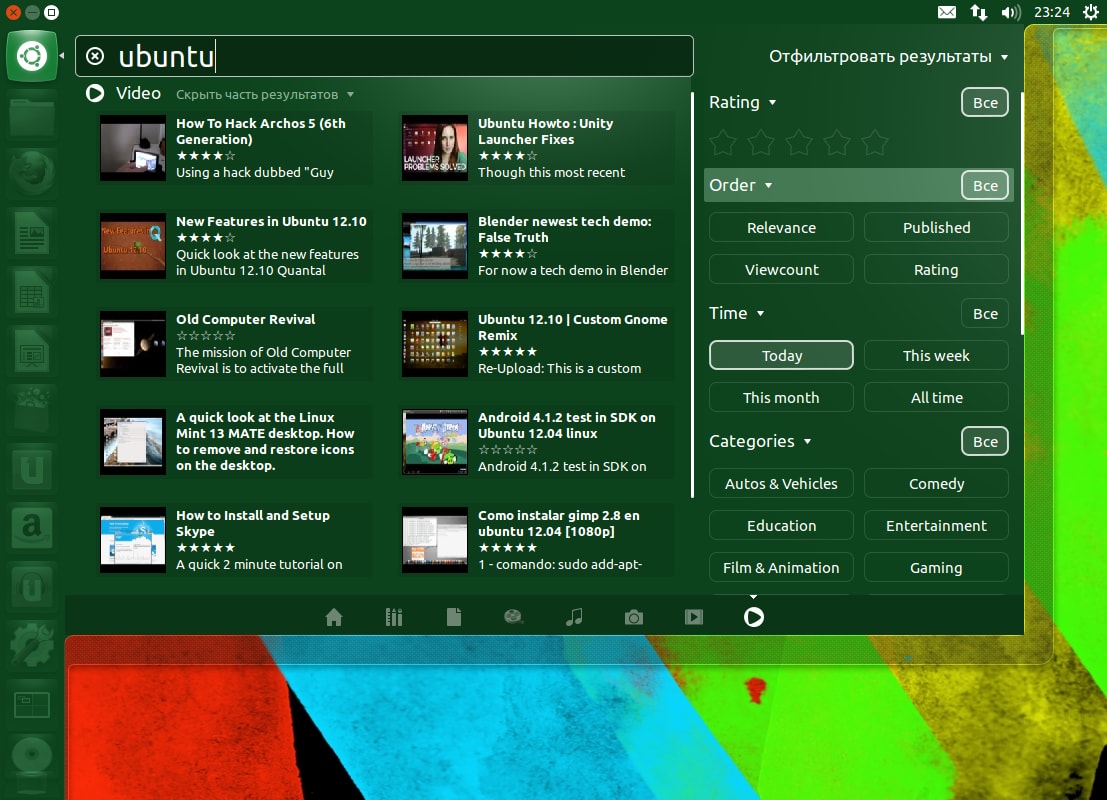Collapse the Categories filter section
The height and width of the screenshot is (800, 1107).
tap(760, 441)
